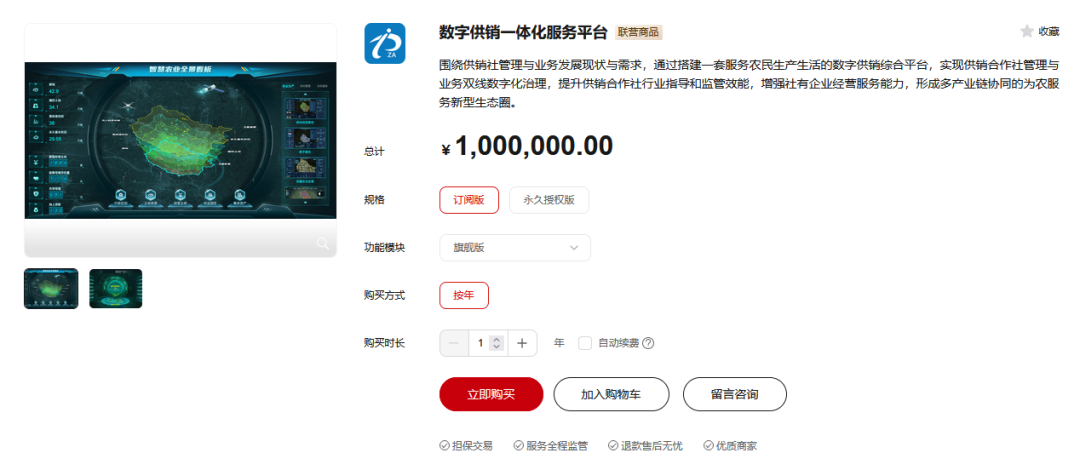The image size is (1080, 470).
Task: Open the 功能模块 旗舰版 dropdown
Action: (515, 247)
